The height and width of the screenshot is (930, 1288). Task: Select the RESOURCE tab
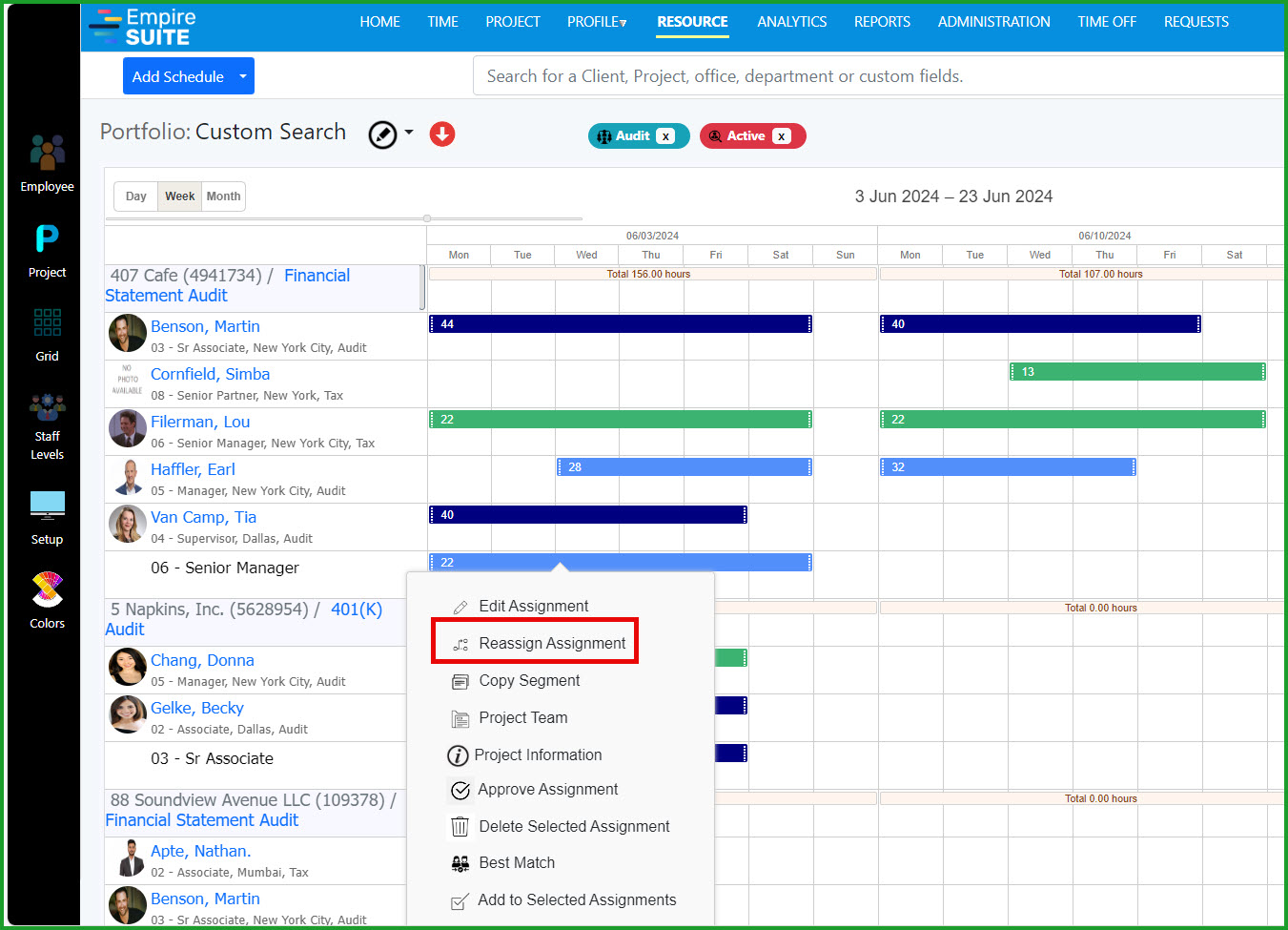pyautogui.click(x=692, y=22)
